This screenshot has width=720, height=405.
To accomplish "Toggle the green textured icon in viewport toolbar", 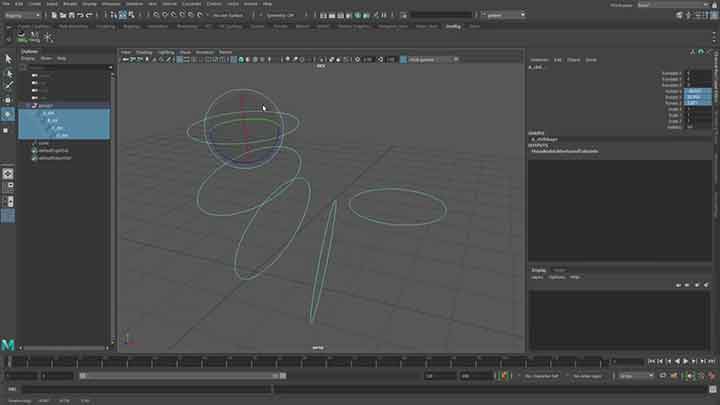I will [241, 59].
